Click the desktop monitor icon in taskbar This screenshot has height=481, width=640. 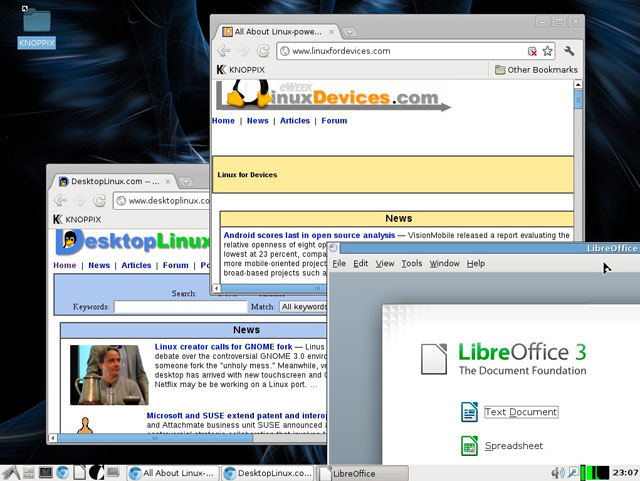click(113, 472)
